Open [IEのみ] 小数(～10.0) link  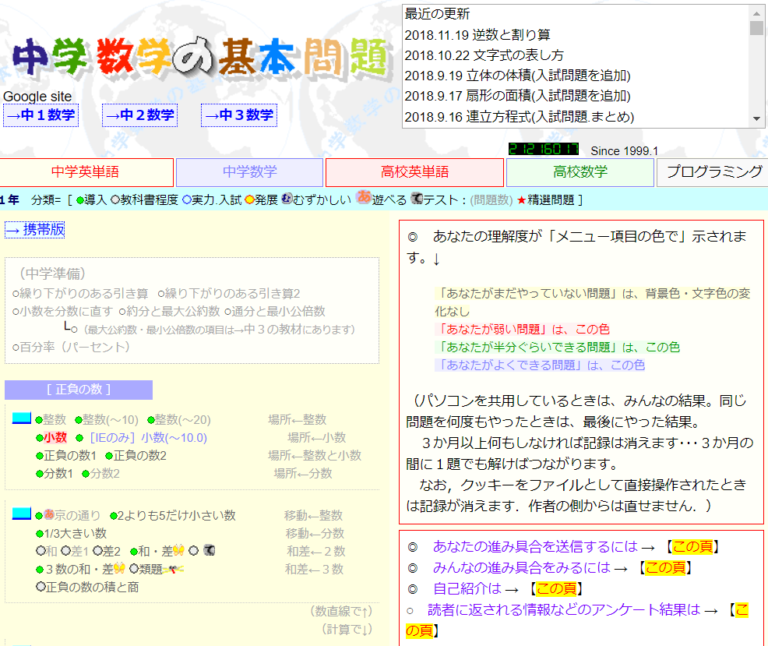[x=148, y=437]
